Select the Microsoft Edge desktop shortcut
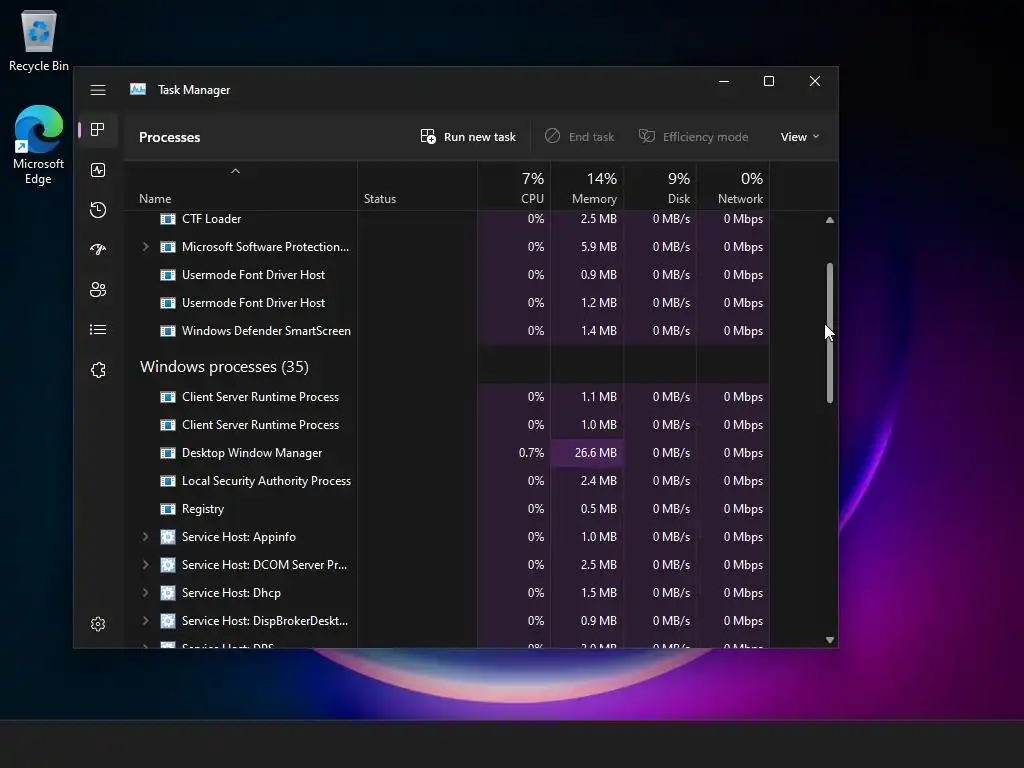 (x=39, y=145)
